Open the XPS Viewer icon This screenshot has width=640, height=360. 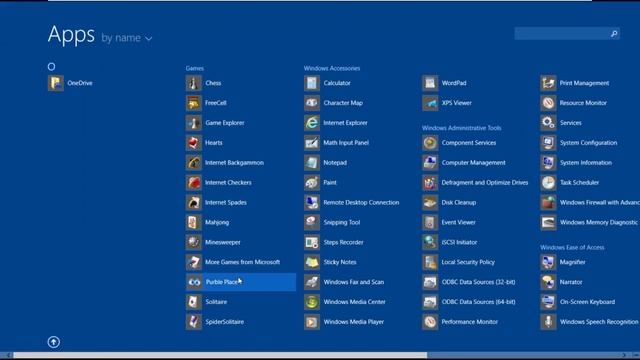point(430,103)
